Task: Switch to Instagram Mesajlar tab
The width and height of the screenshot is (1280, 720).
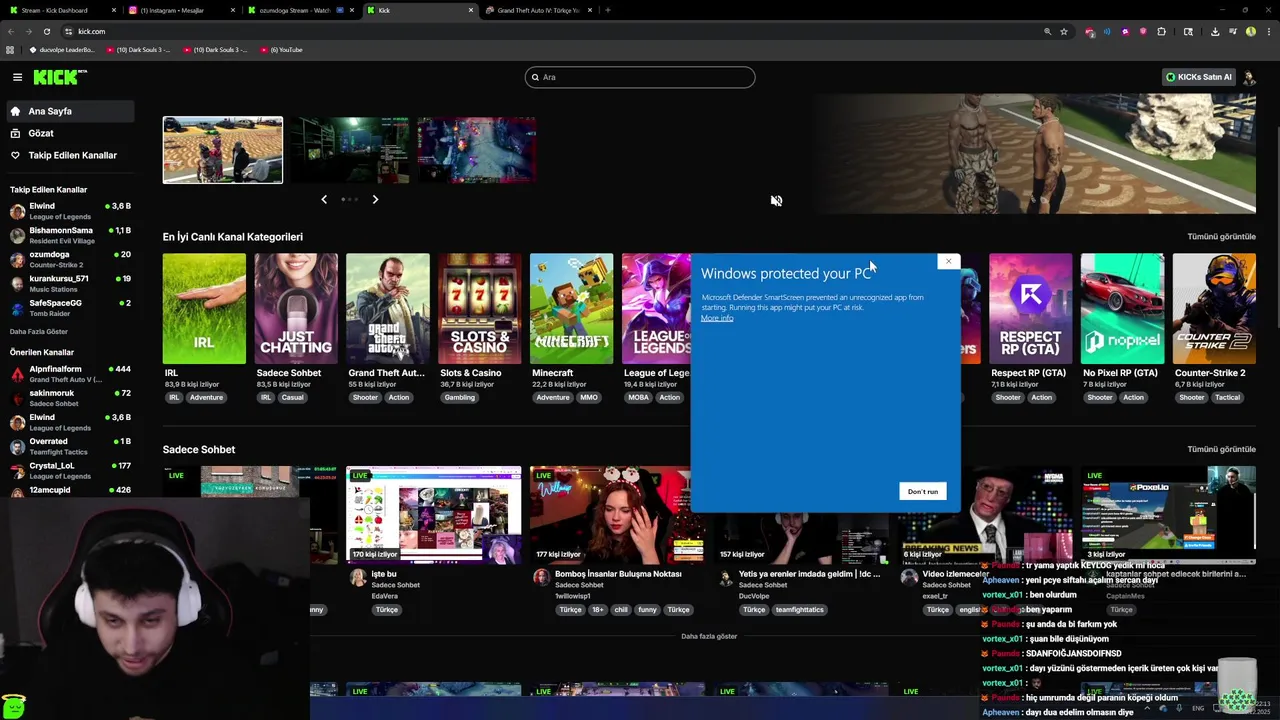Action: 178,10
